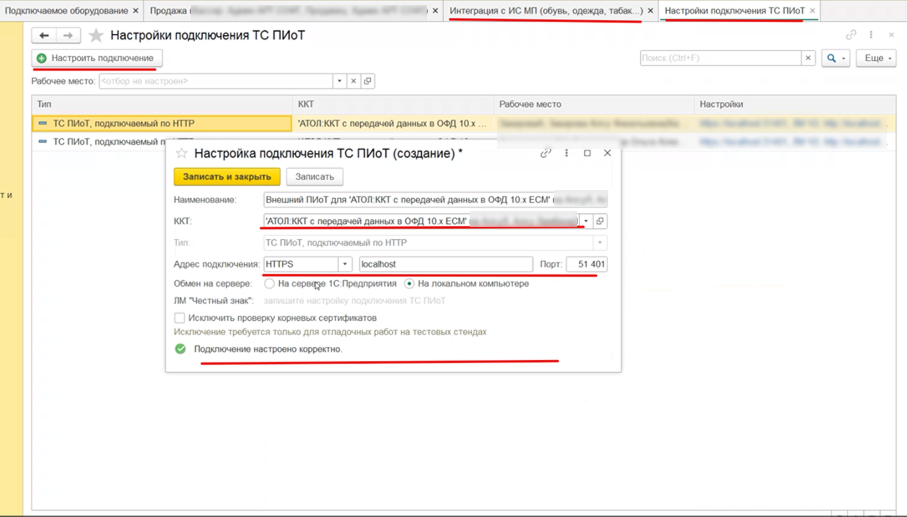Clear the Рабочее место filter

(353, 81)
